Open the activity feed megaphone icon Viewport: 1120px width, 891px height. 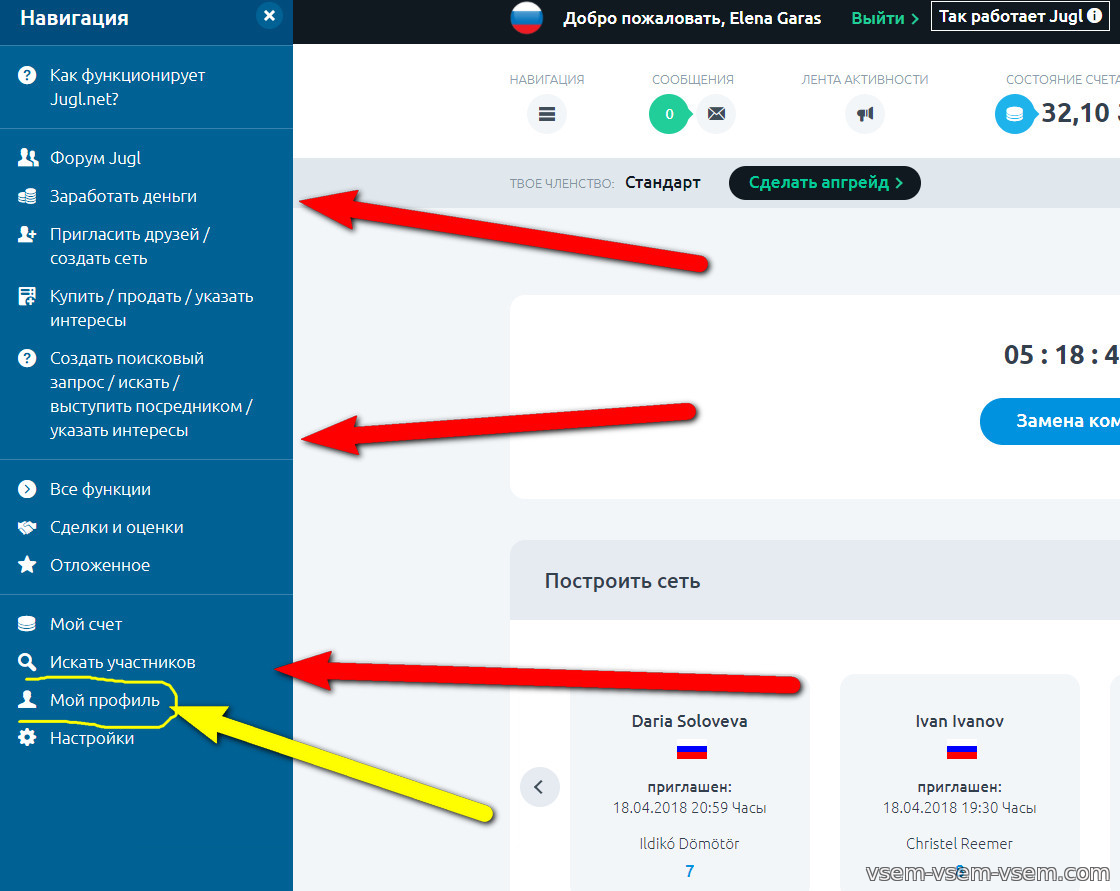click(865, 114)
